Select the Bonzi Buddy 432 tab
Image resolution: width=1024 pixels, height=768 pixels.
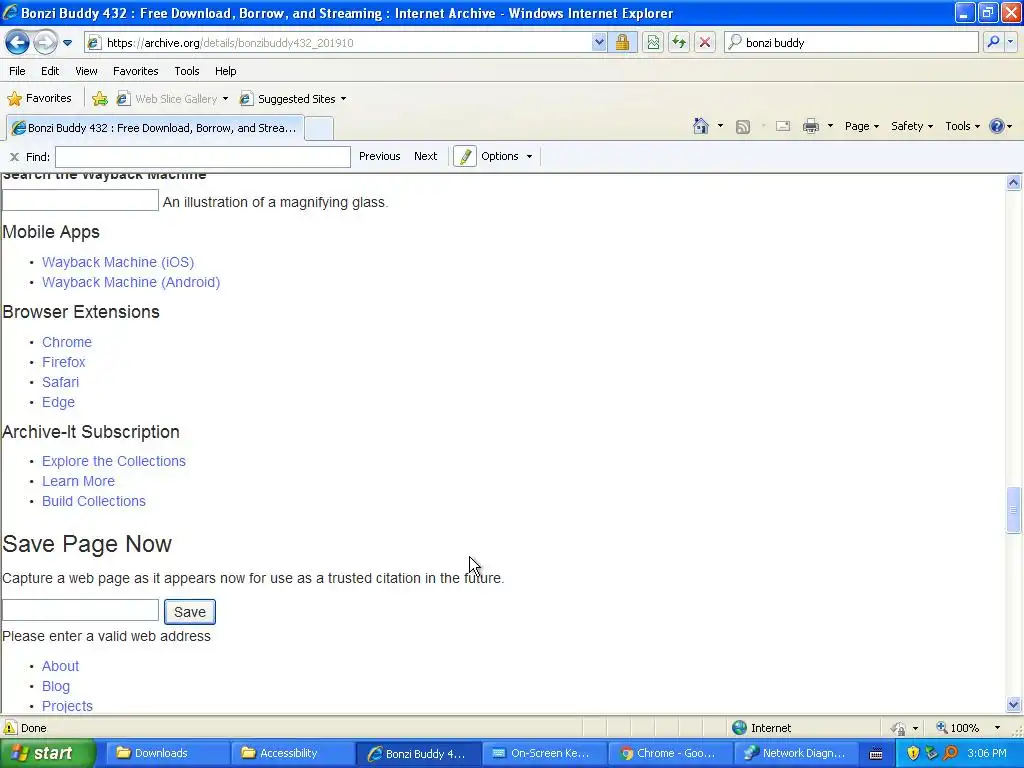(155, 128)
